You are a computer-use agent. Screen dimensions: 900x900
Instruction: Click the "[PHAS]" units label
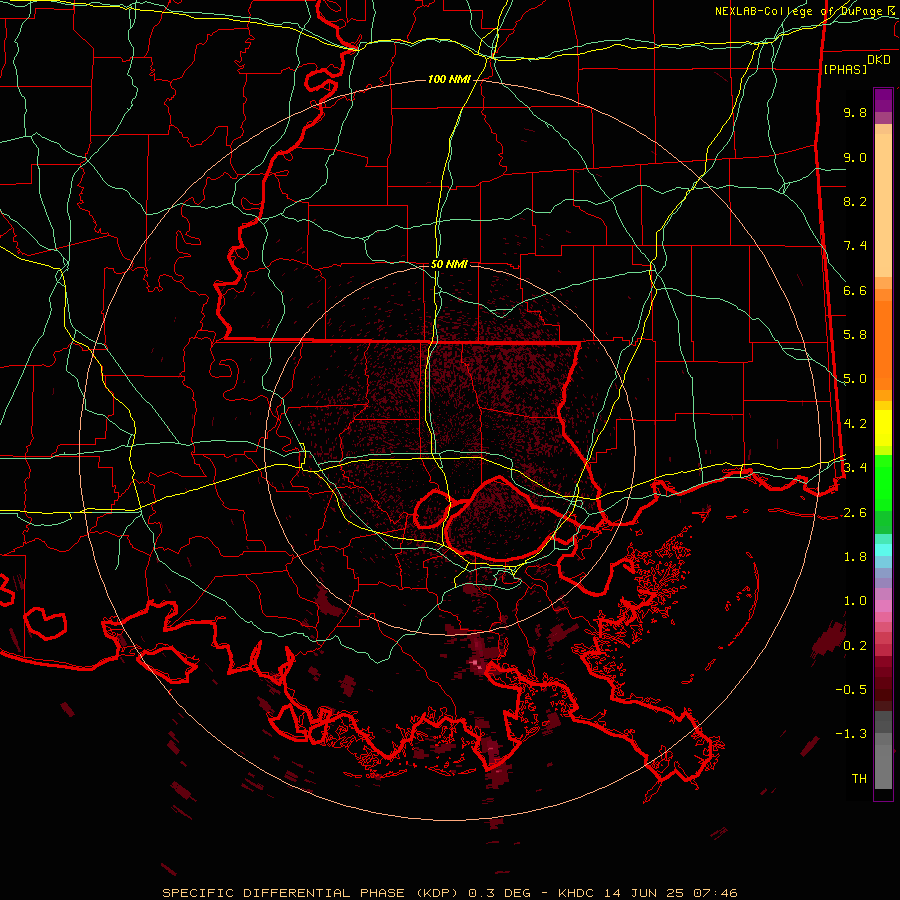point(845,69)
